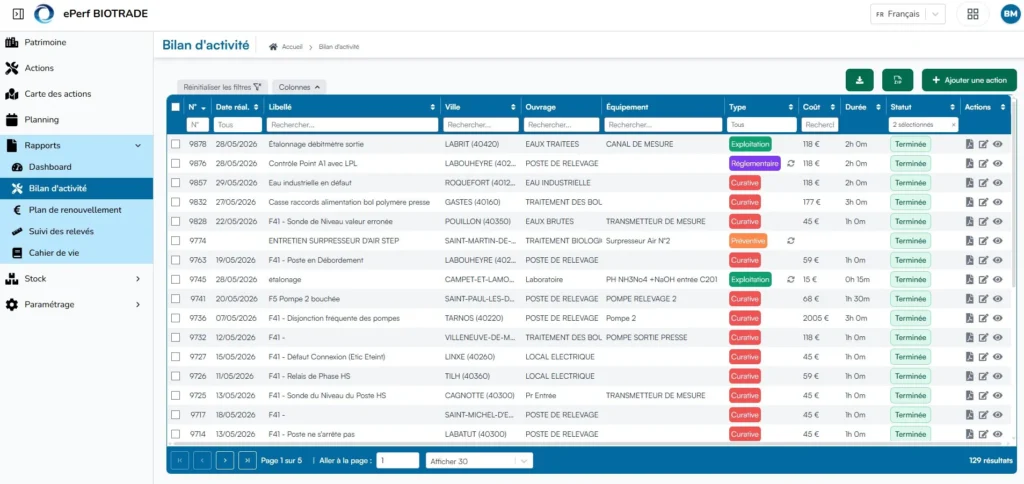This screenshot has height=484, width=1024.
Task: Open Plan de renouvellement in sidebar
Action: 76,210
